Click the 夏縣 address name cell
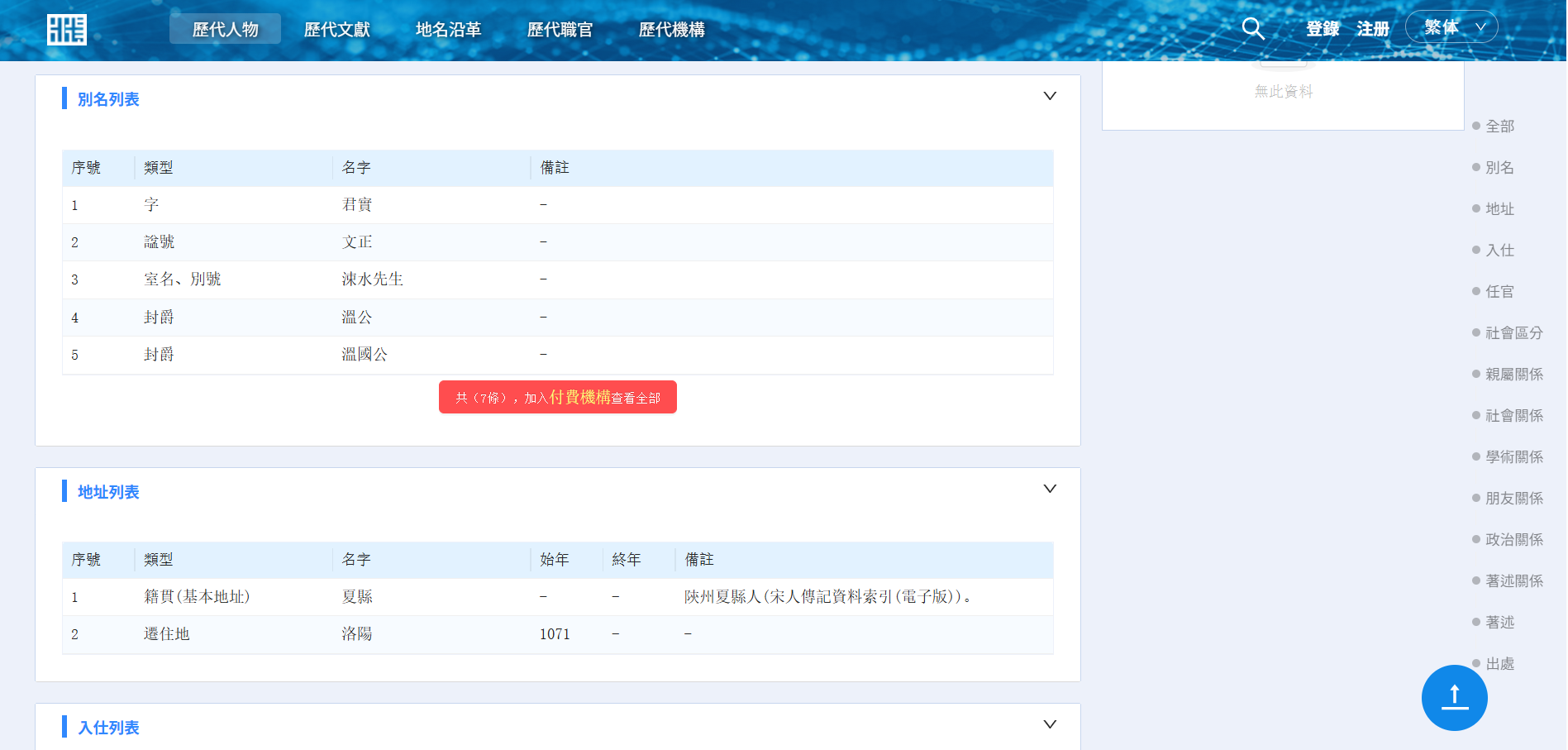This screenshot has width=1568, height=750. pyautogui.click(x=357, y=597)
